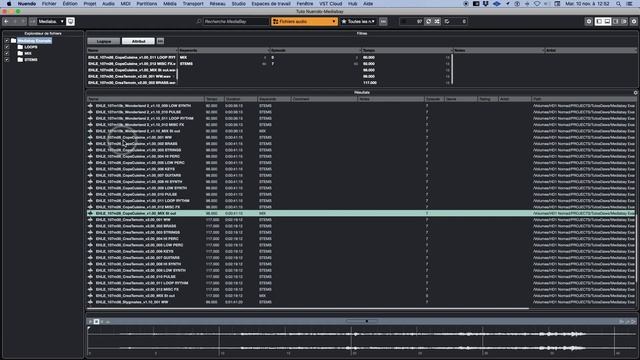Image resolution: width=640 pixels, height=360 pixels.
Task: Sort results by the Keywords column header
Action: point(274,99)
